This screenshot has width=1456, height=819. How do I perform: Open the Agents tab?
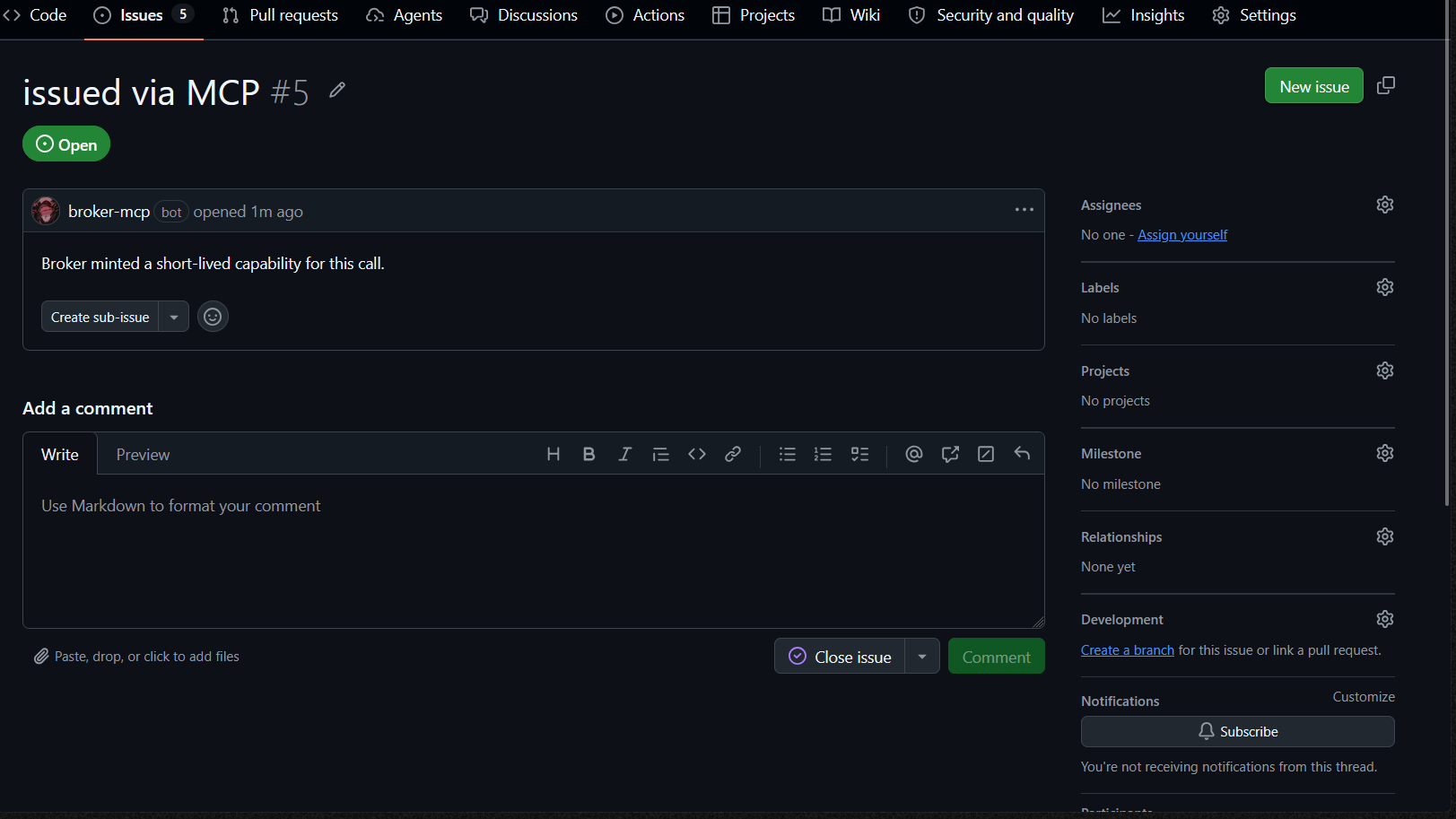[405, 15]
